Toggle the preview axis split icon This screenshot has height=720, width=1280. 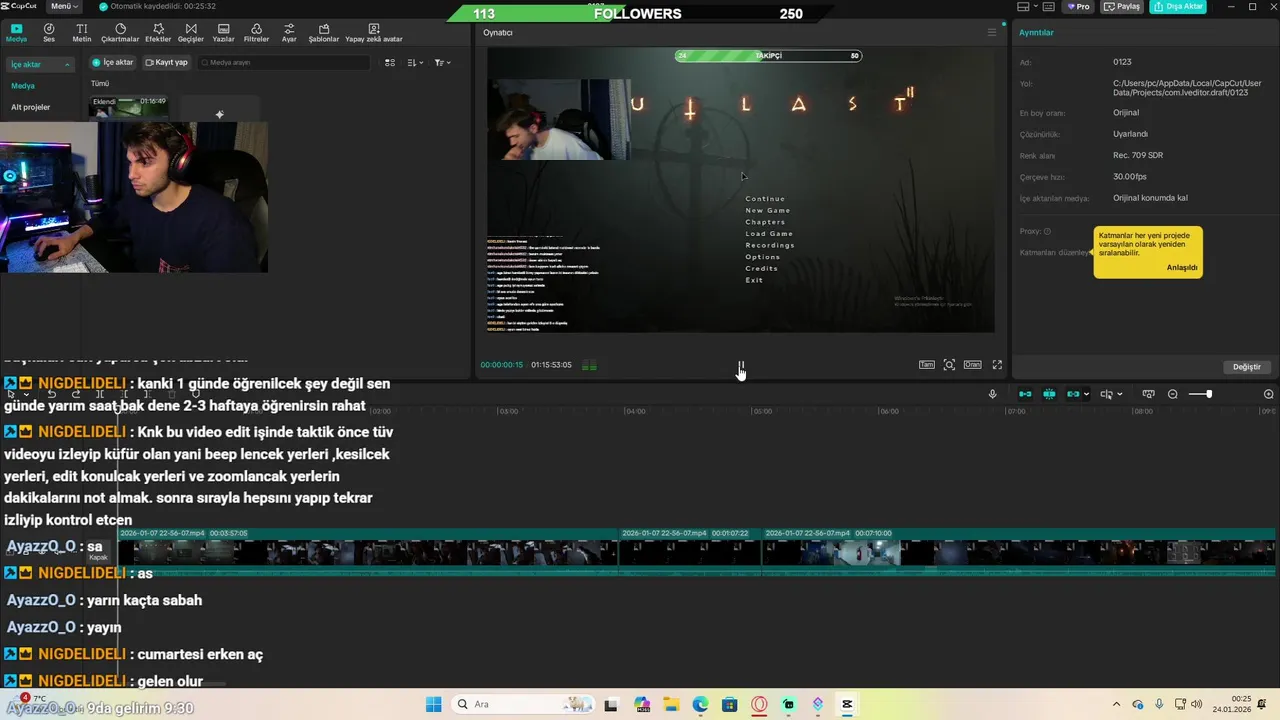(1106, 394)
